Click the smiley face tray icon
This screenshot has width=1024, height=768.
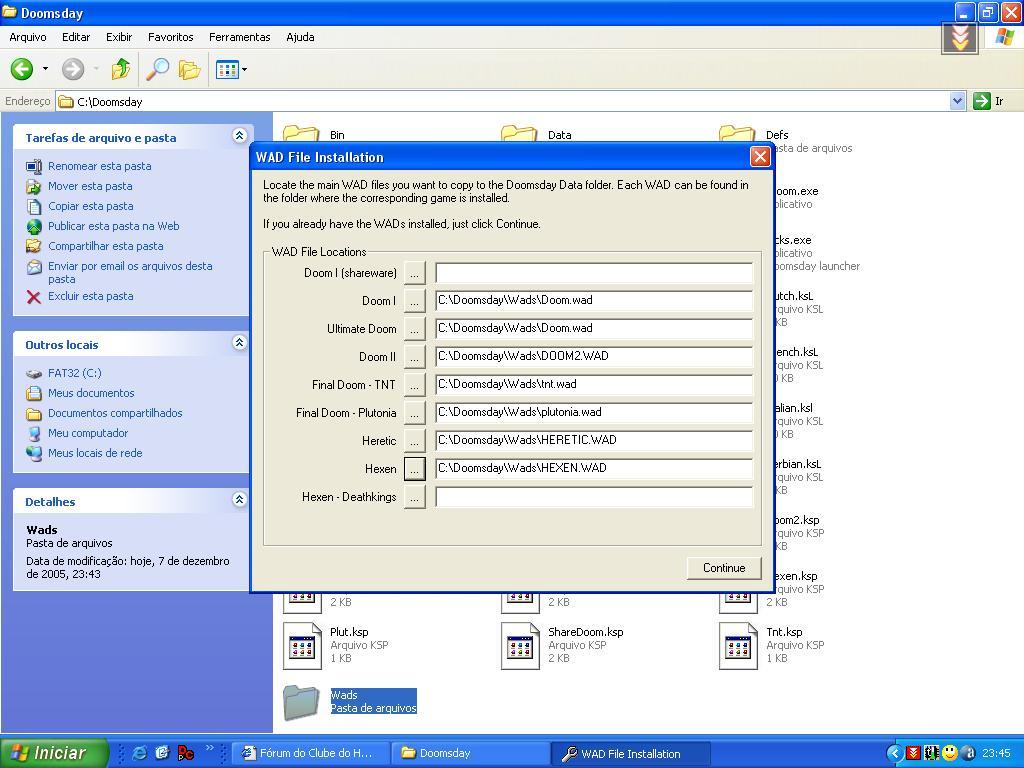pos(950,753)
